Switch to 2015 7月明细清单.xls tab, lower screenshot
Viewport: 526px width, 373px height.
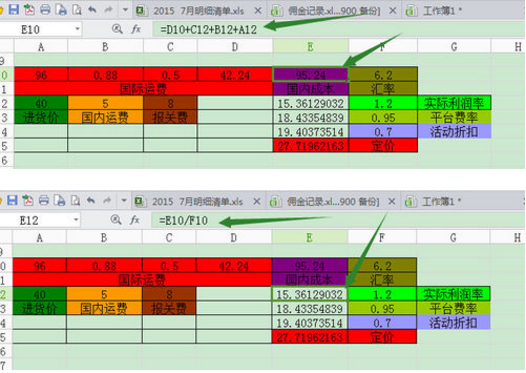click(197, 202)
